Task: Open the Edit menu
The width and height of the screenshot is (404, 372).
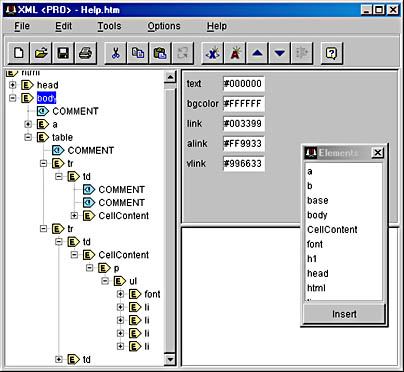Action: point(64,26)
